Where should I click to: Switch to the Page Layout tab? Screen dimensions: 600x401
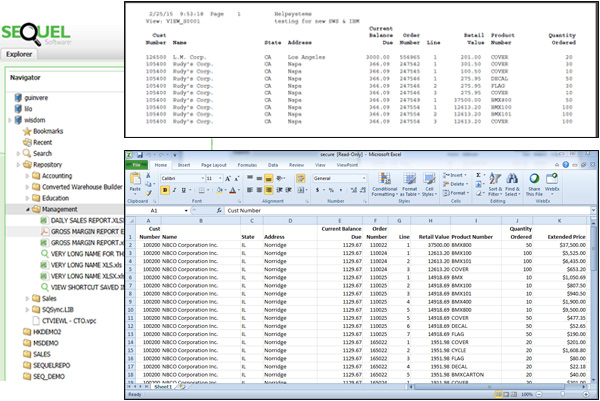(214, 165)
